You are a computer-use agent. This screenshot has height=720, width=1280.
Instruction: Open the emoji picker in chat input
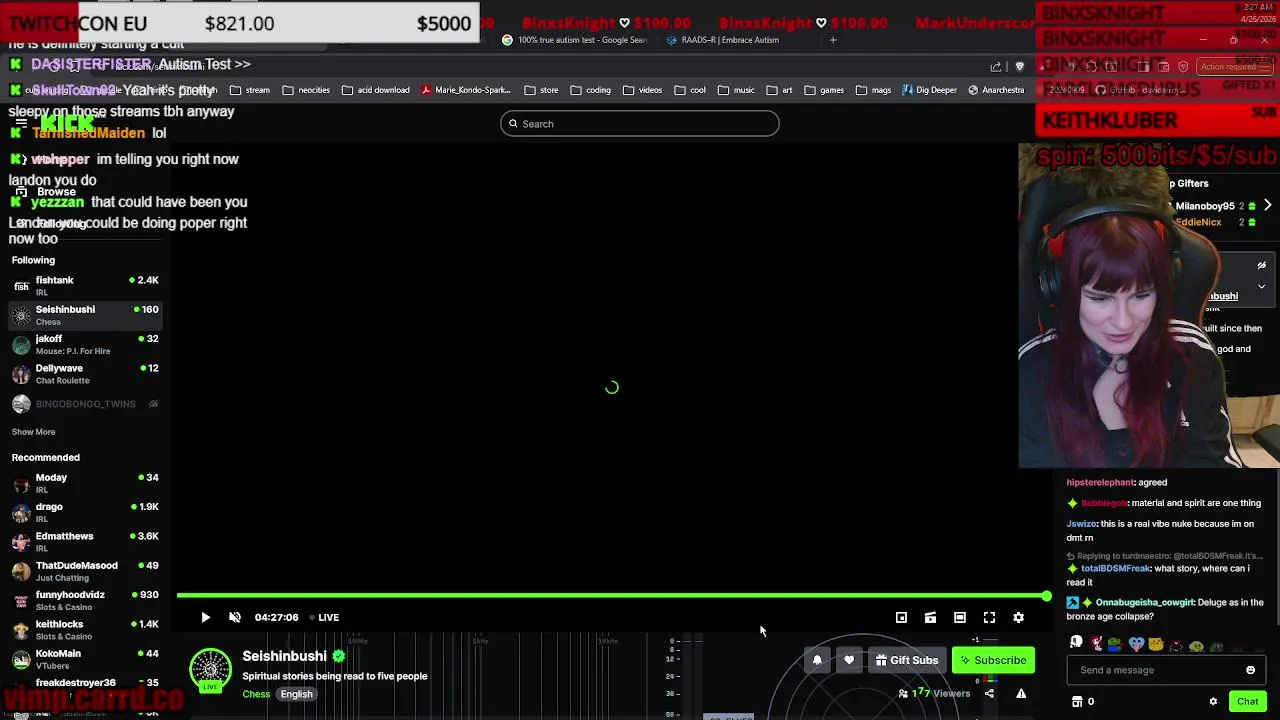coord(1250,670)
